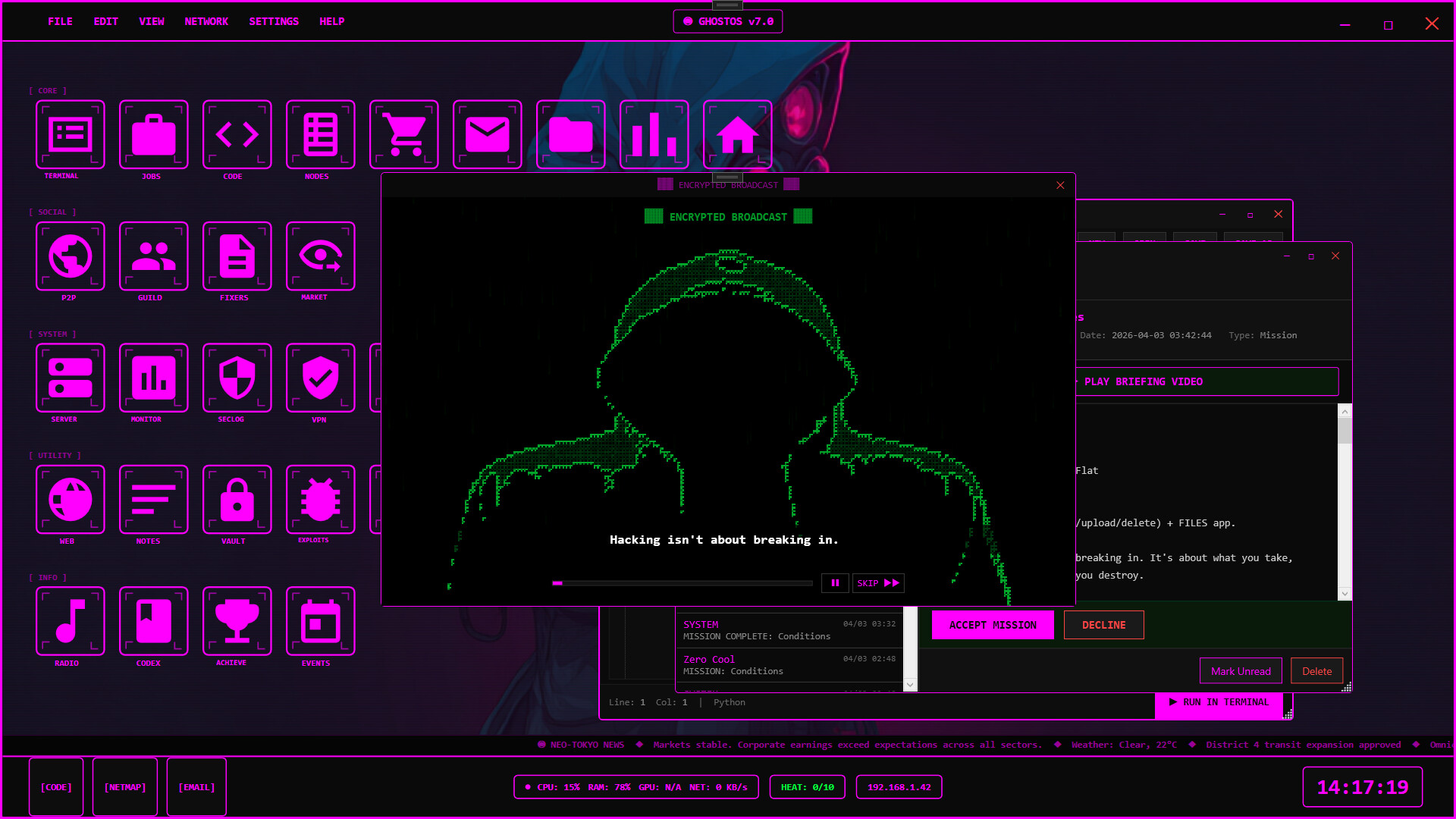
Task: Open the Achieve trophy icon
Action: 237,621
